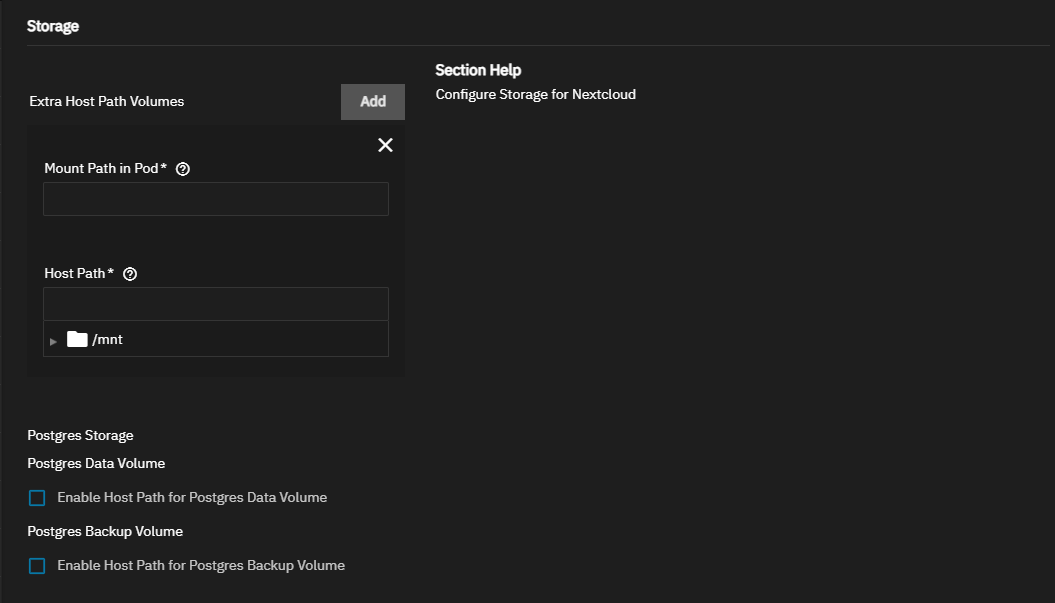1055x603 pixels.
Task: Click the Extra Host Path Volumes label
Action: coord(106,102)
